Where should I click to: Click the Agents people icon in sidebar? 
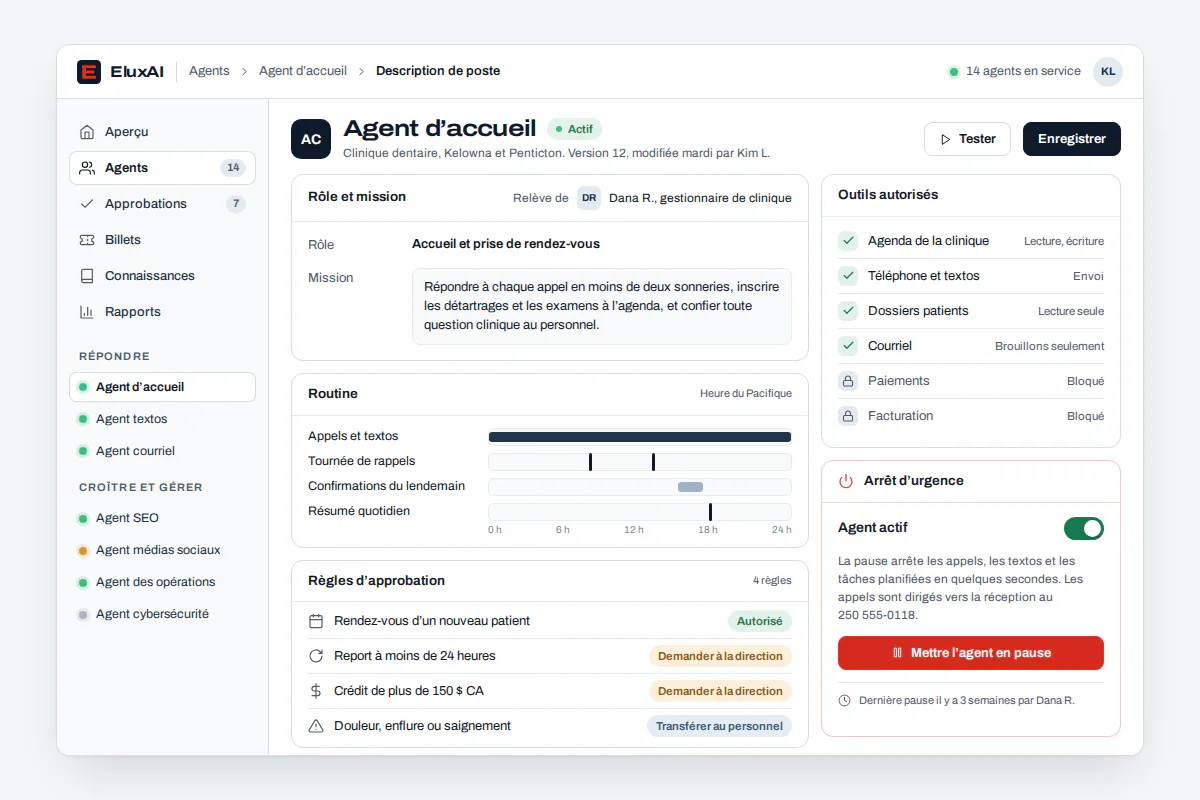87,168
